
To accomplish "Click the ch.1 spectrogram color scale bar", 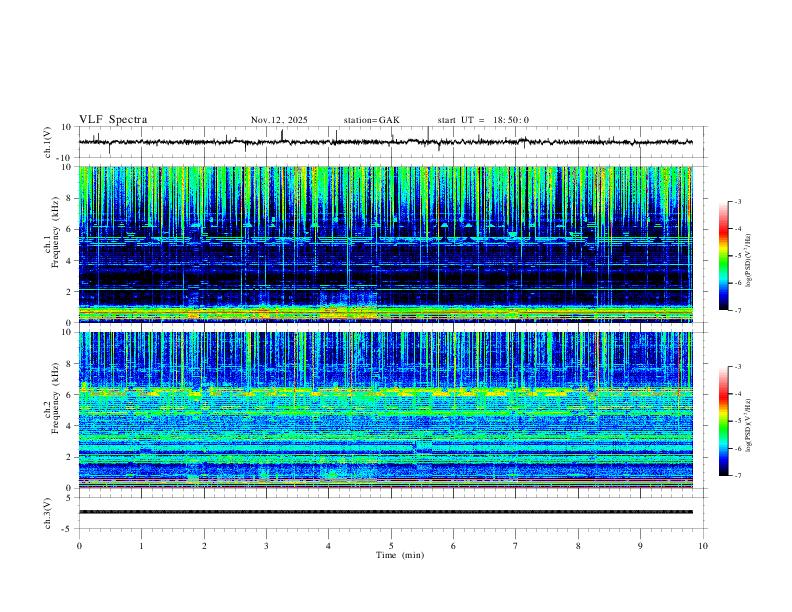I will pyautogui.click(x=724, y=256).
